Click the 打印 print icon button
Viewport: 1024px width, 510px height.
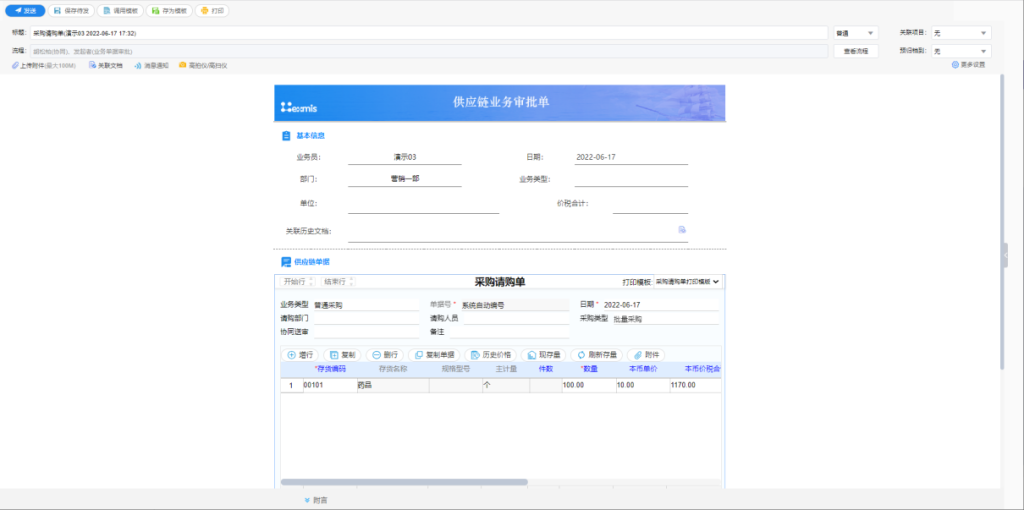tap(212, 11)
